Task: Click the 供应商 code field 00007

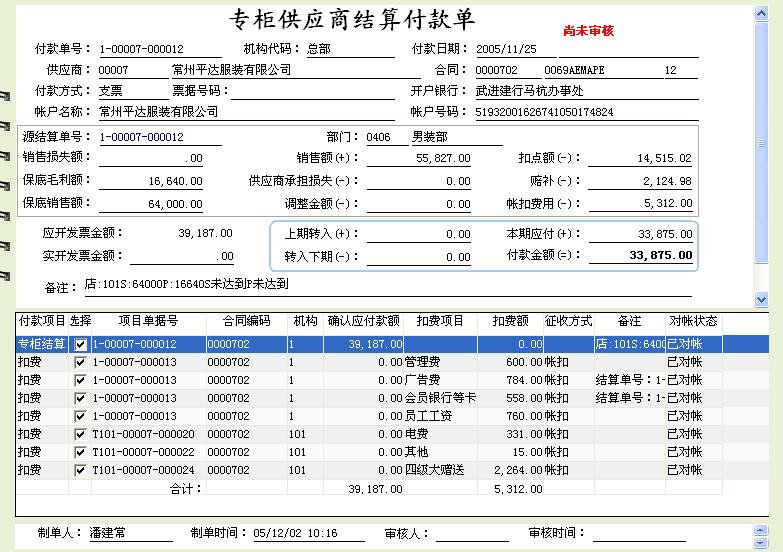Action: 133,70
